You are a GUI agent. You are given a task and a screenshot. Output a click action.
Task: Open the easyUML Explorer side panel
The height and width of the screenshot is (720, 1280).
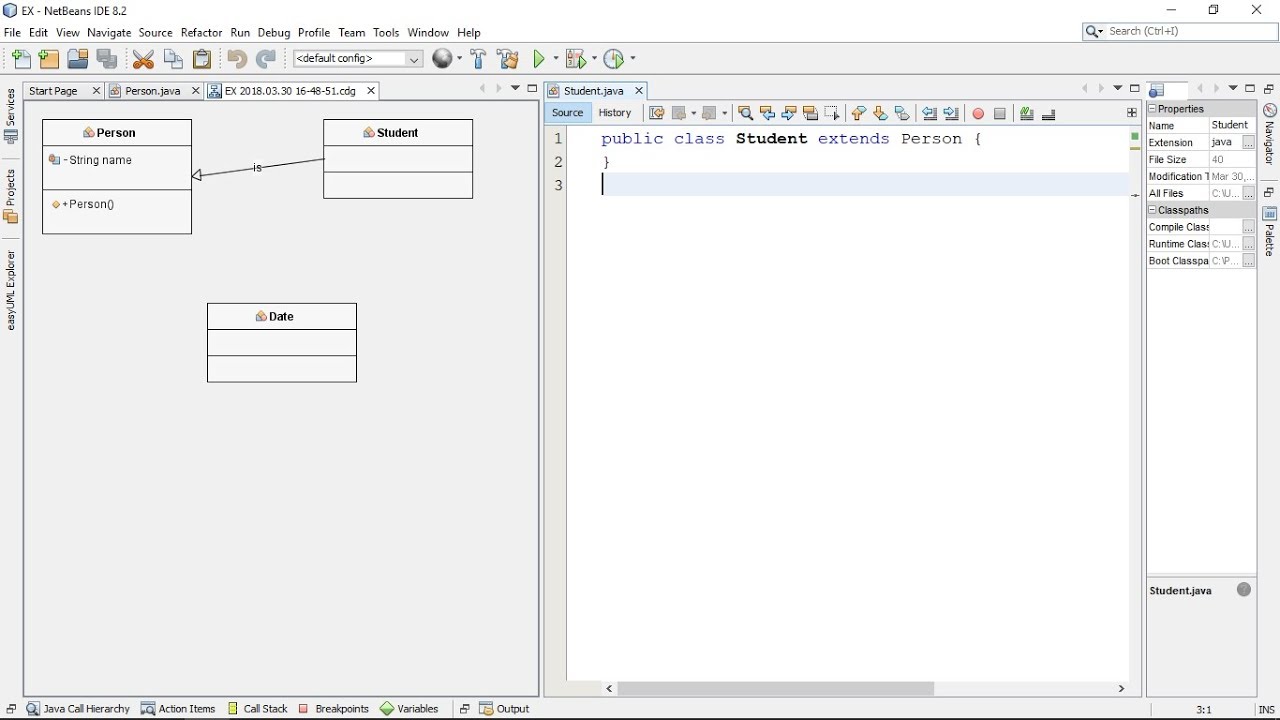[x=11, y=290]
